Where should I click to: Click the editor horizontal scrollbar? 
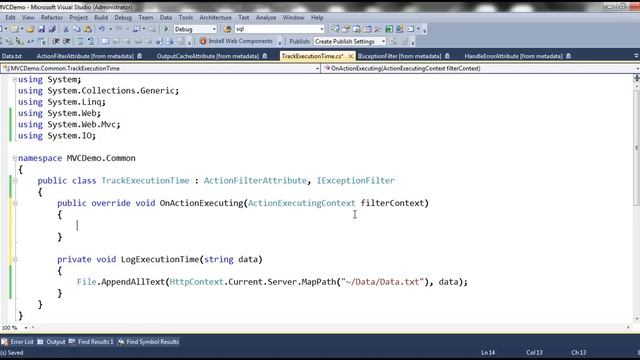tap(331, 327)
